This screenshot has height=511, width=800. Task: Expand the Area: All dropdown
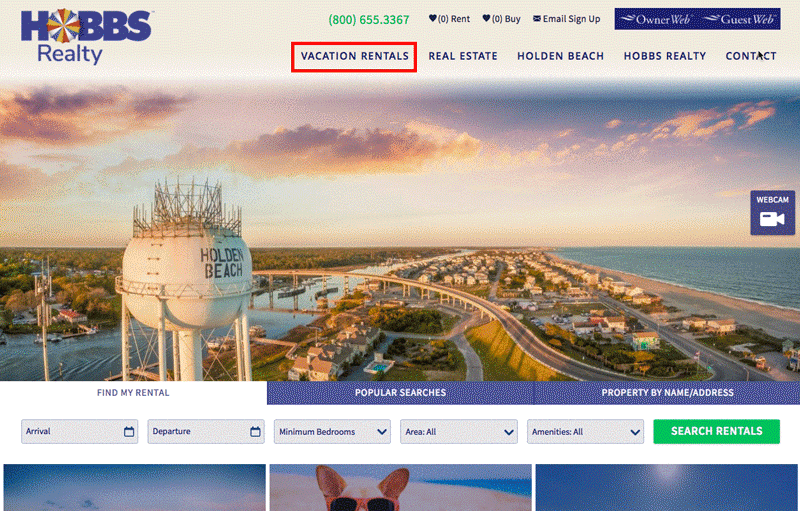pyautogui.click(x=459, y=431)
